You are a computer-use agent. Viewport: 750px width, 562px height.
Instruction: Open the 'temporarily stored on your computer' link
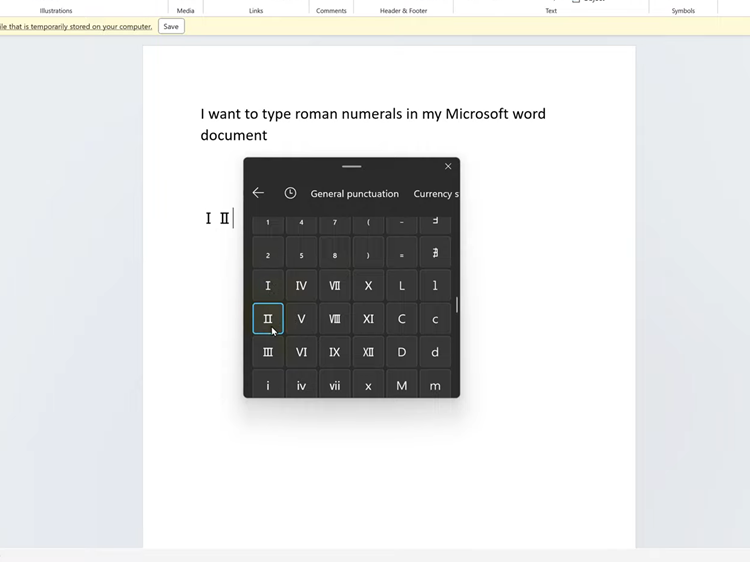pos(76,26)
